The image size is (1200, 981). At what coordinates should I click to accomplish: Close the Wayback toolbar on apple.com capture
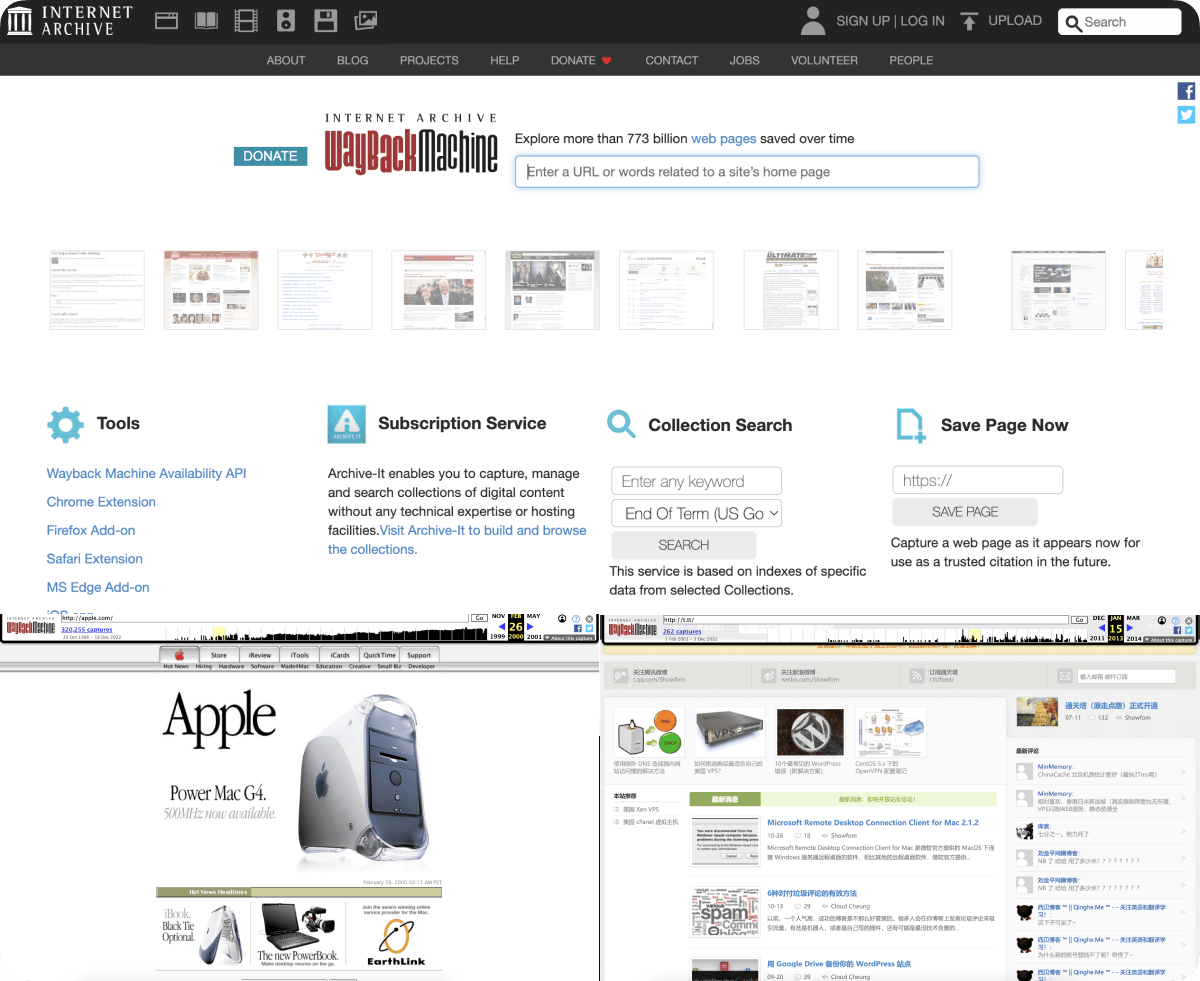click(589, 619)
